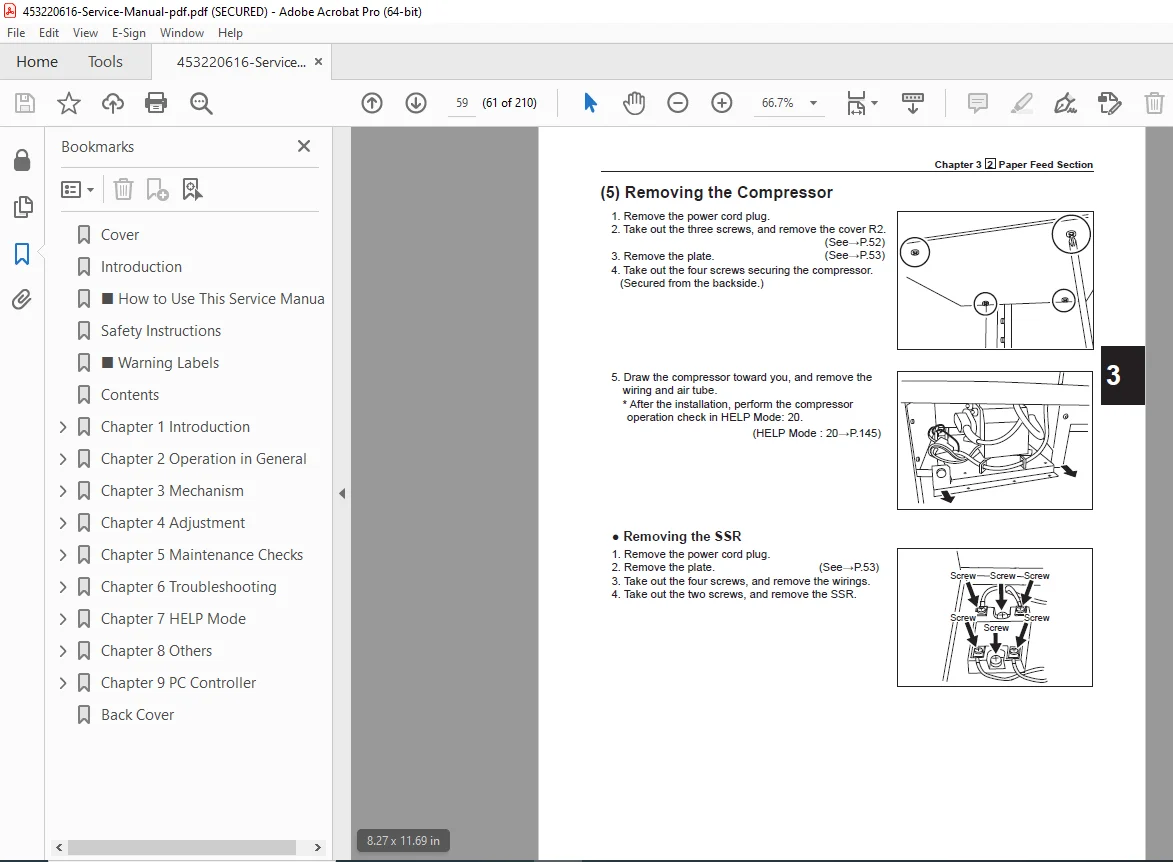Click the 66.7% zoom value field
The width and height of the screenshot is (1173, 862).
click(778, 103)
